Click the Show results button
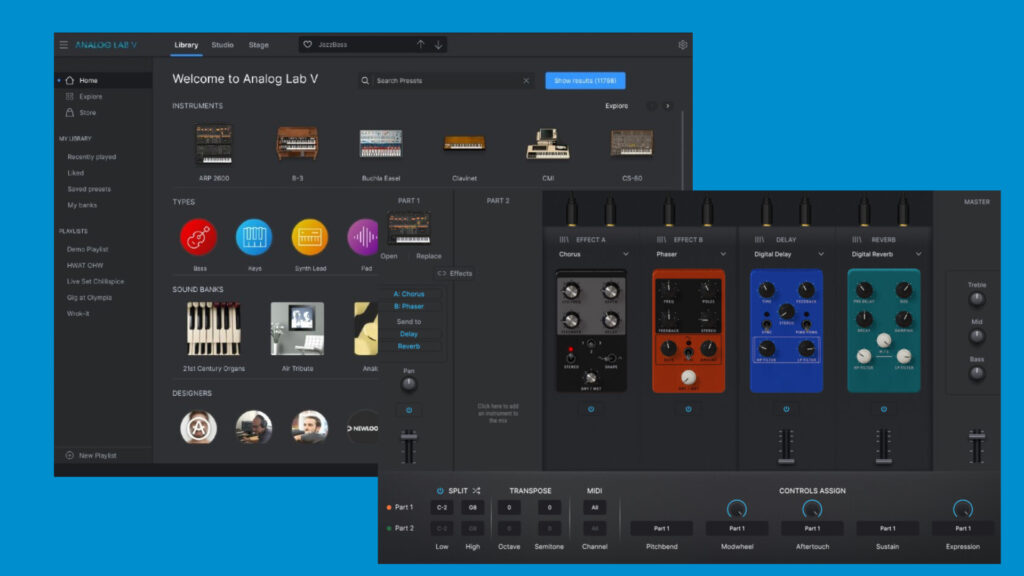The height and width of the screenshot is (576, 1024). click(585, 81)
